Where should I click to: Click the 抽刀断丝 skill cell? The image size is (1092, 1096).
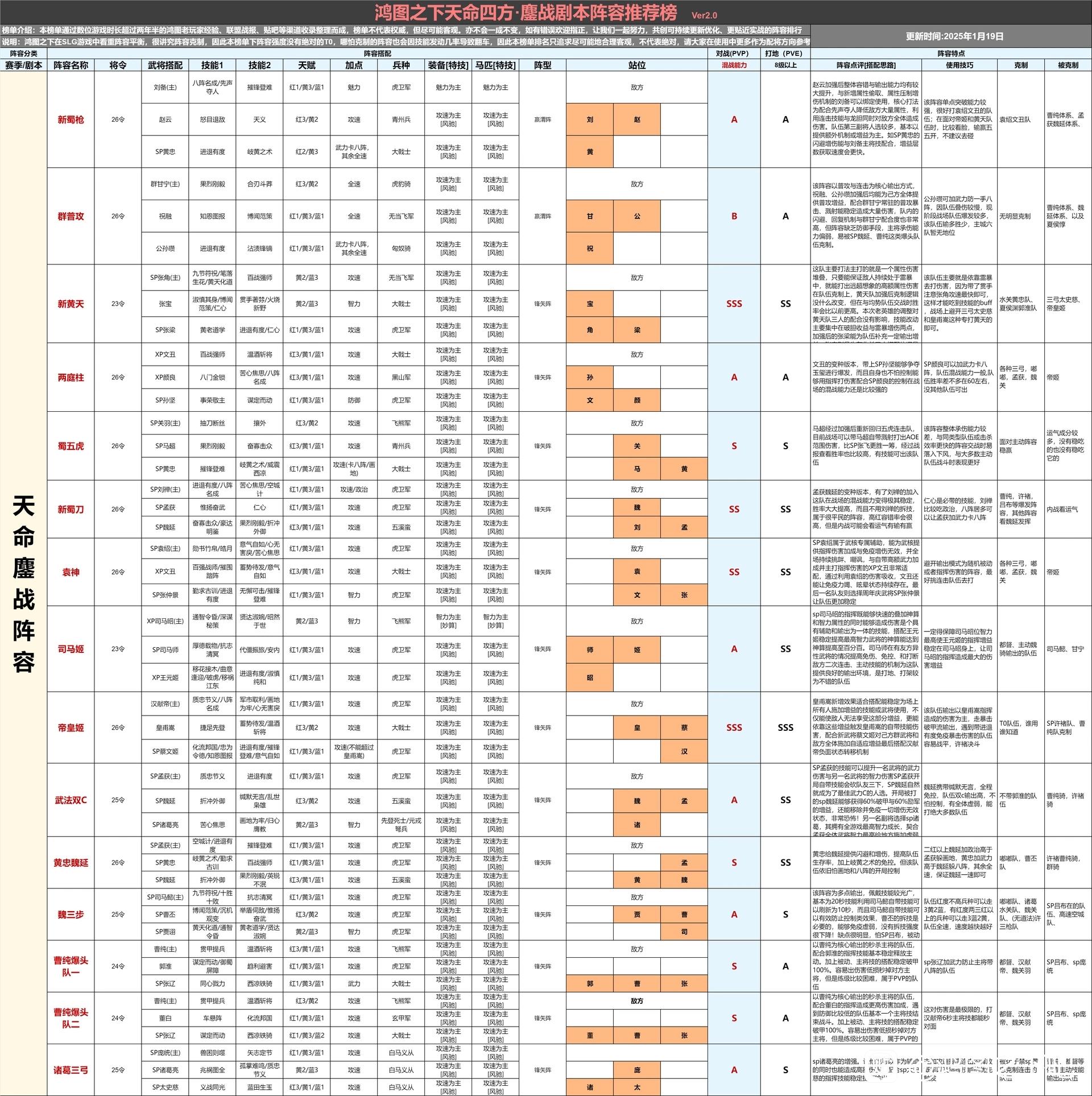click(212, 423)
